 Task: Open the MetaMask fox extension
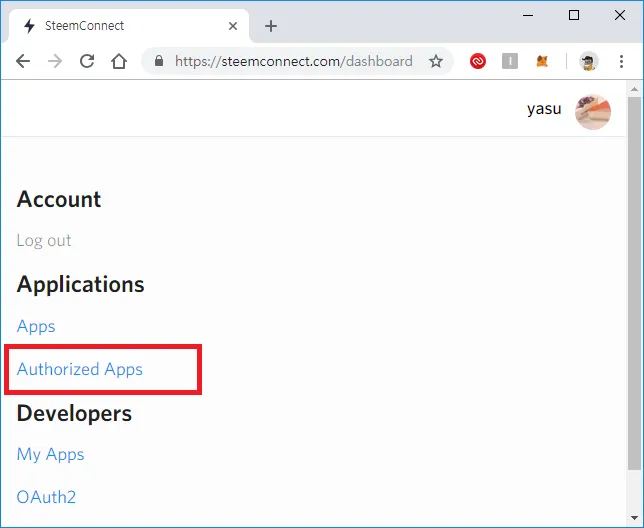pyautogui.click(x=542, y=62)
